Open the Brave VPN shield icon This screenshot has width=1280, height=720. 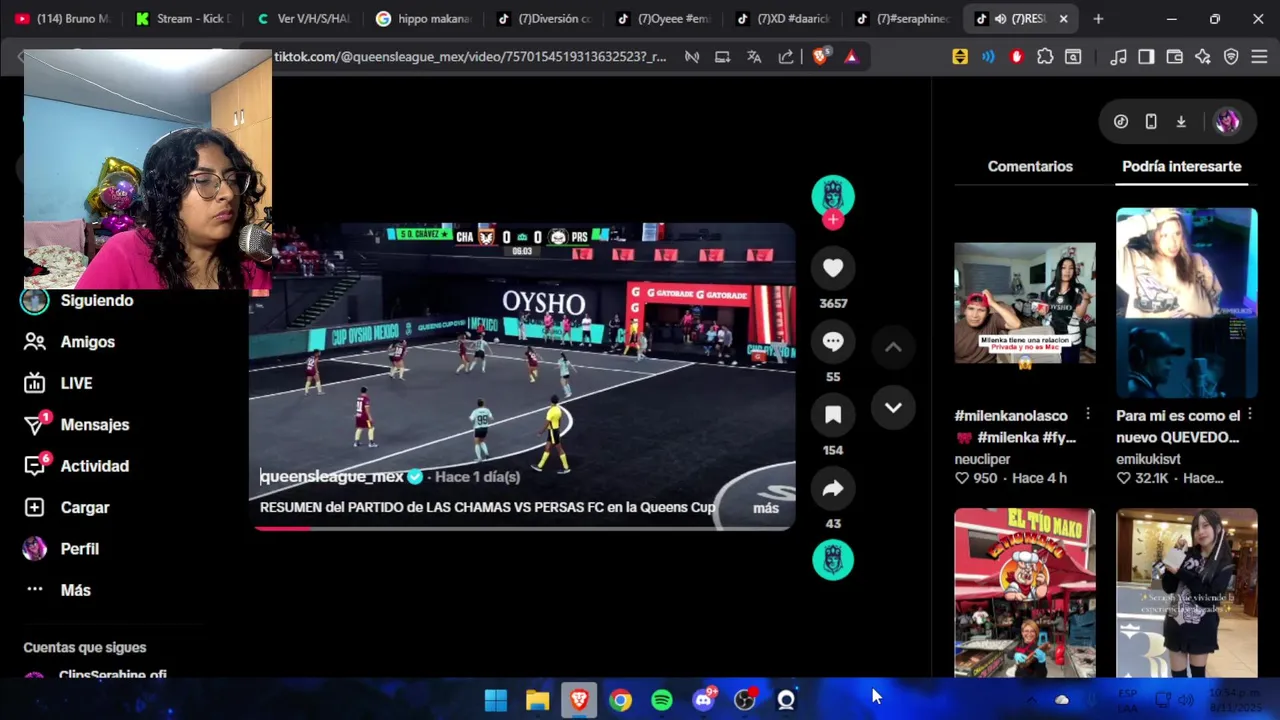(x=1231, y=57)
